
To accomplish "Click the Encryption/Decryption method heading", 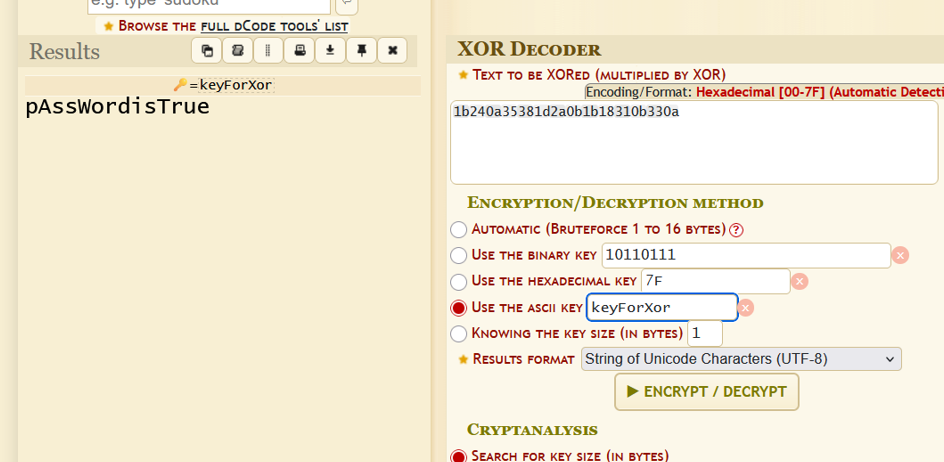I will coord(615,203).
